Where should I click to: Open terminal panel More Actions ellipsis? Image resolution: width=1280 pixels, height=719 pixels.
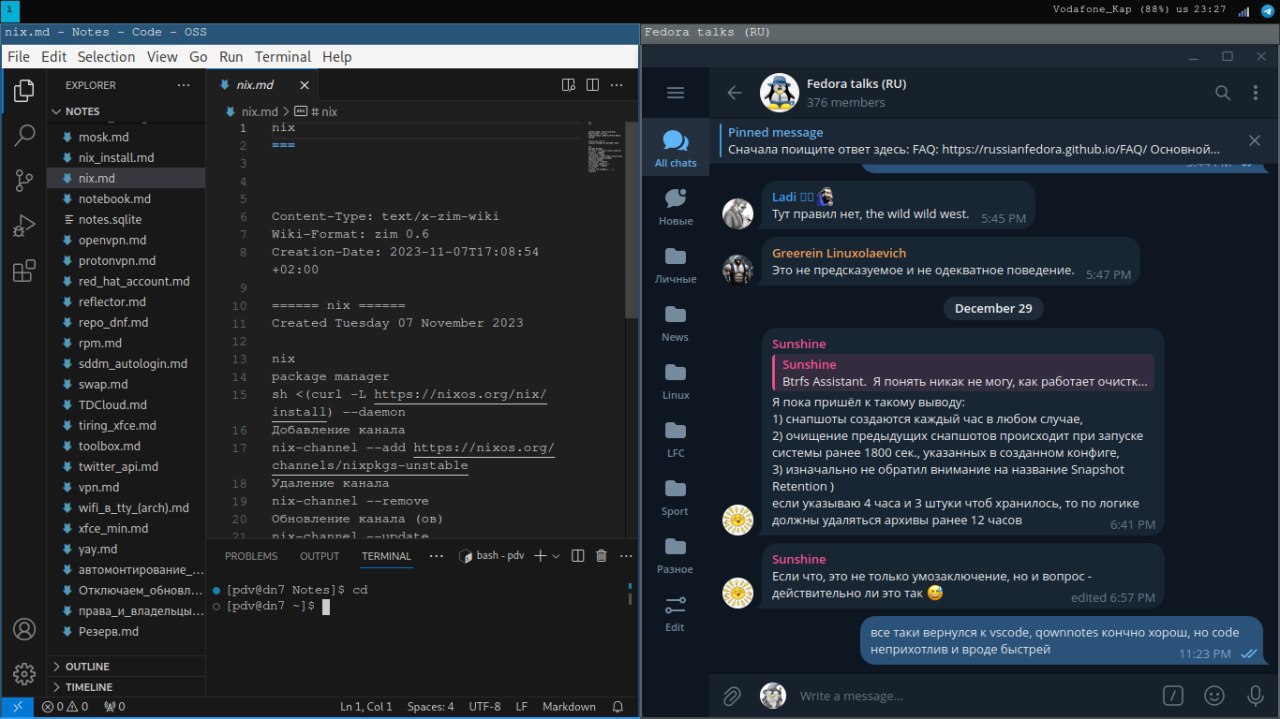click(625, 556)
